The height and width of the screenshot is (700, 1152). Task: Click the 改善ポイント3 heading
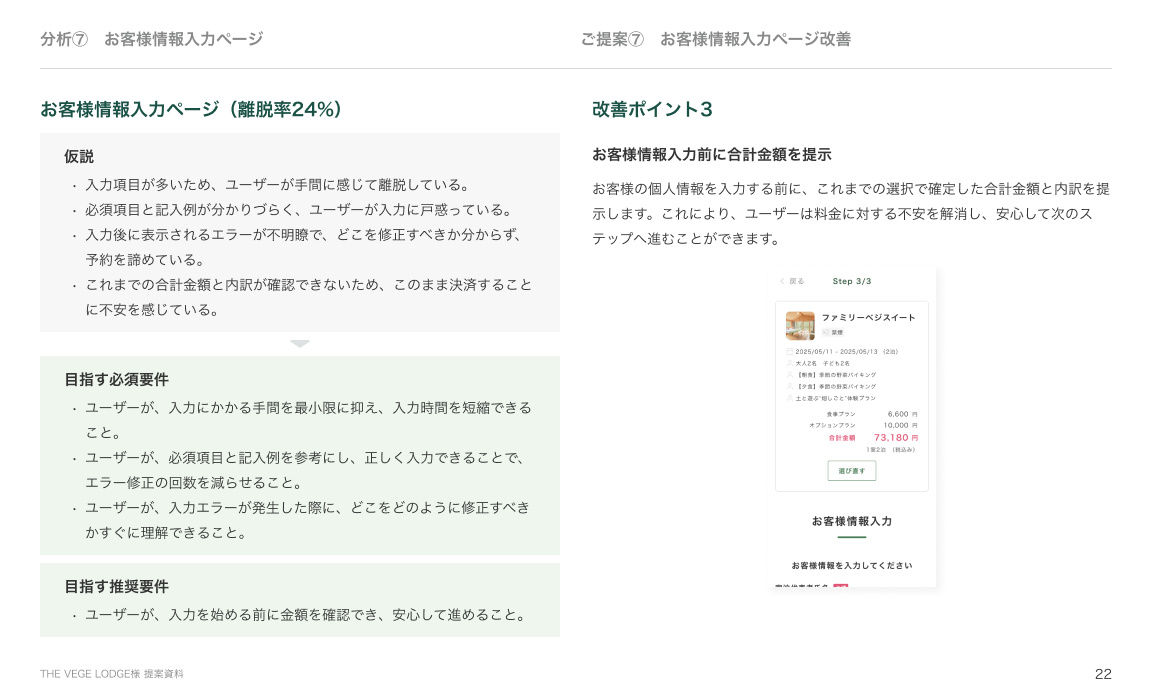652,109
